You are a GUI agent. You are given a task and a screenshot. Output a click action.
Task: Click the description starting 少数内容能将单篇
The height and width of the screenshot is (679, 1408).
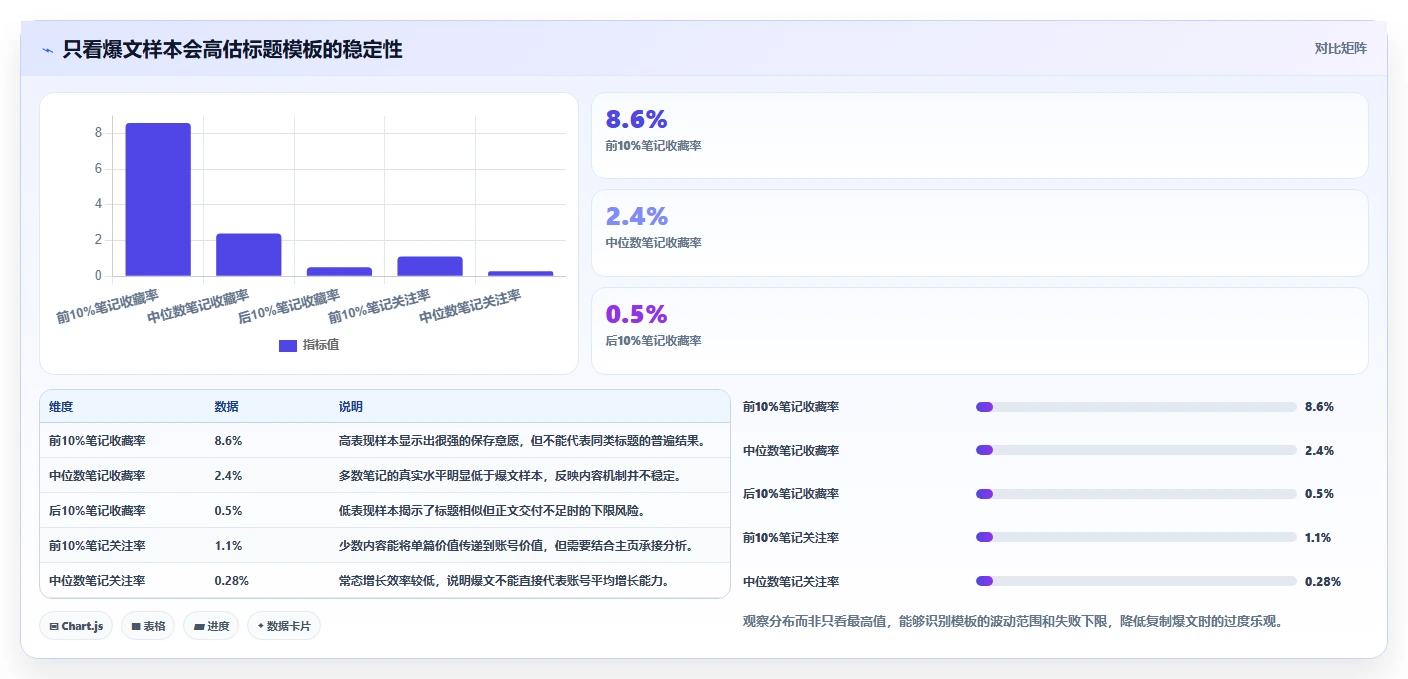516,546
